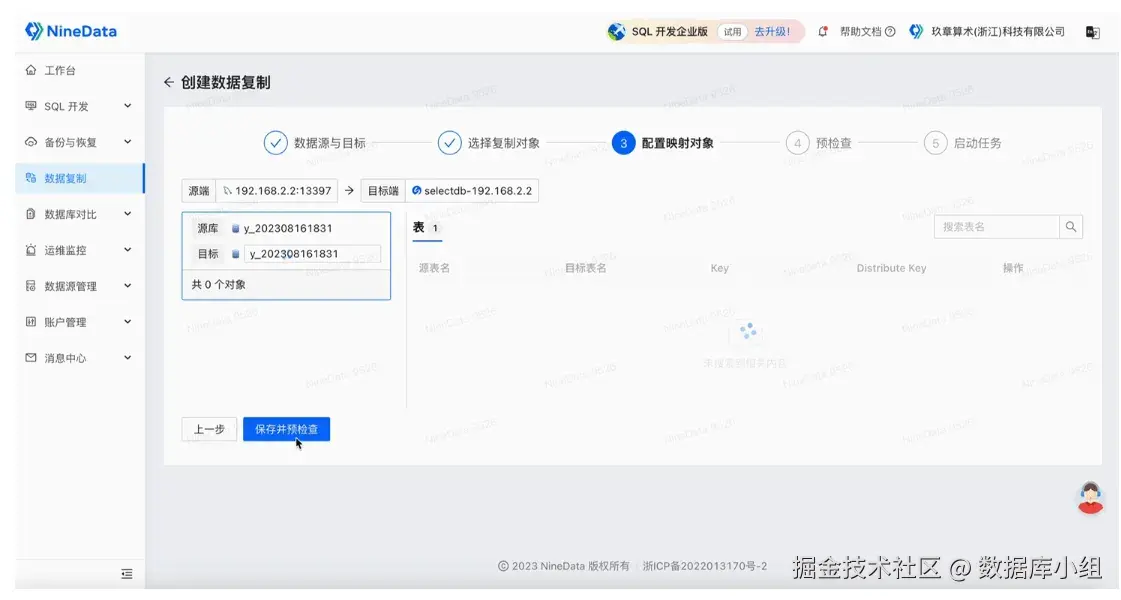Collapse the sidebar via bottom-left icon

coord(126,574)
